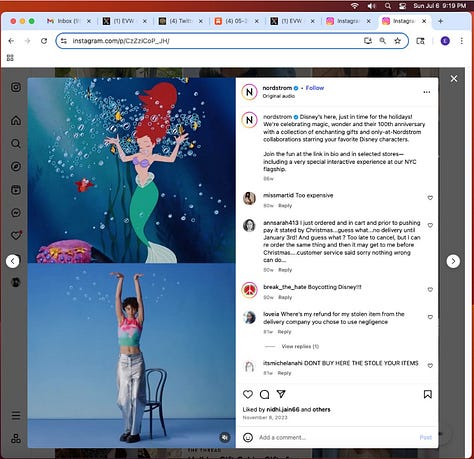Follow the nordstrom account
Screen dimensions: 474x459
315,88
